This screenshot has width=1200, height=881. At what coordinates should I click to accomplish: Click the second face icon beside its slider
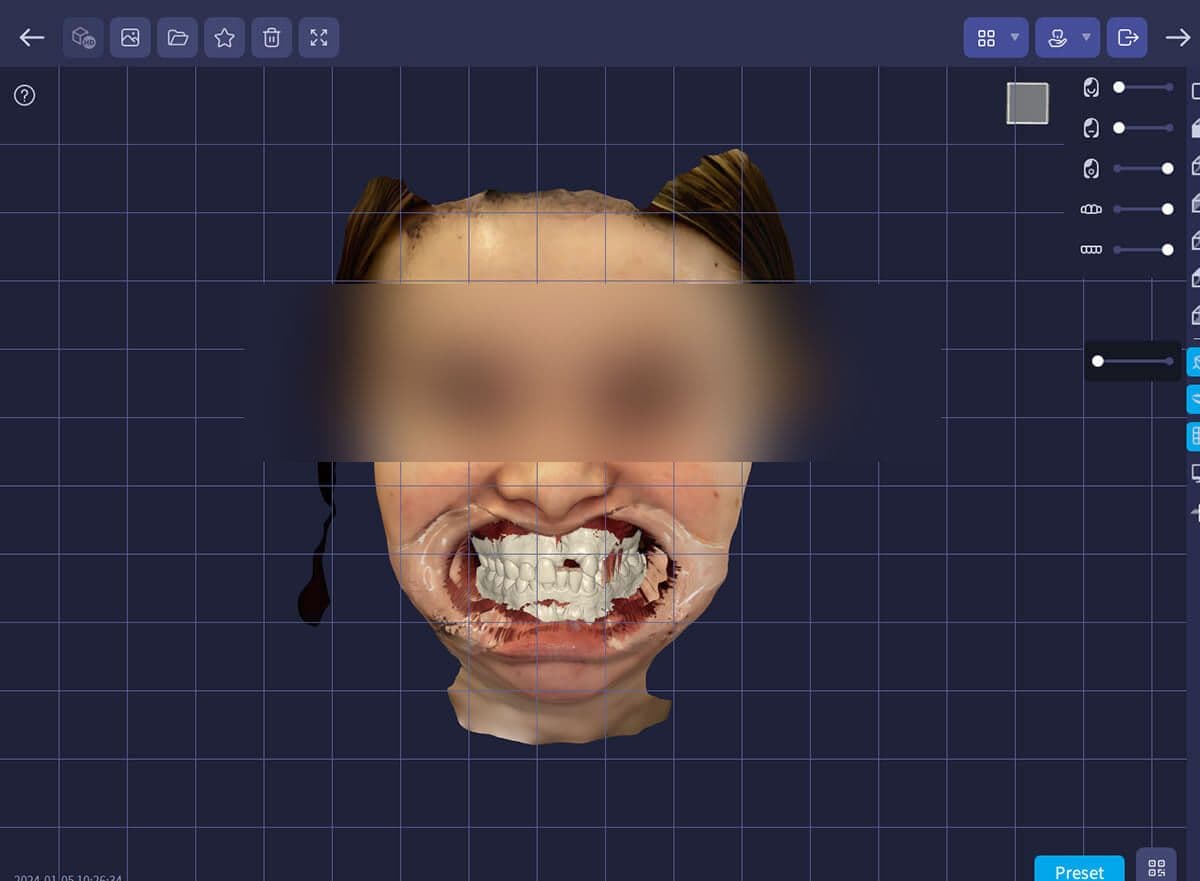pyautogui.click(x=1091, y=128)
